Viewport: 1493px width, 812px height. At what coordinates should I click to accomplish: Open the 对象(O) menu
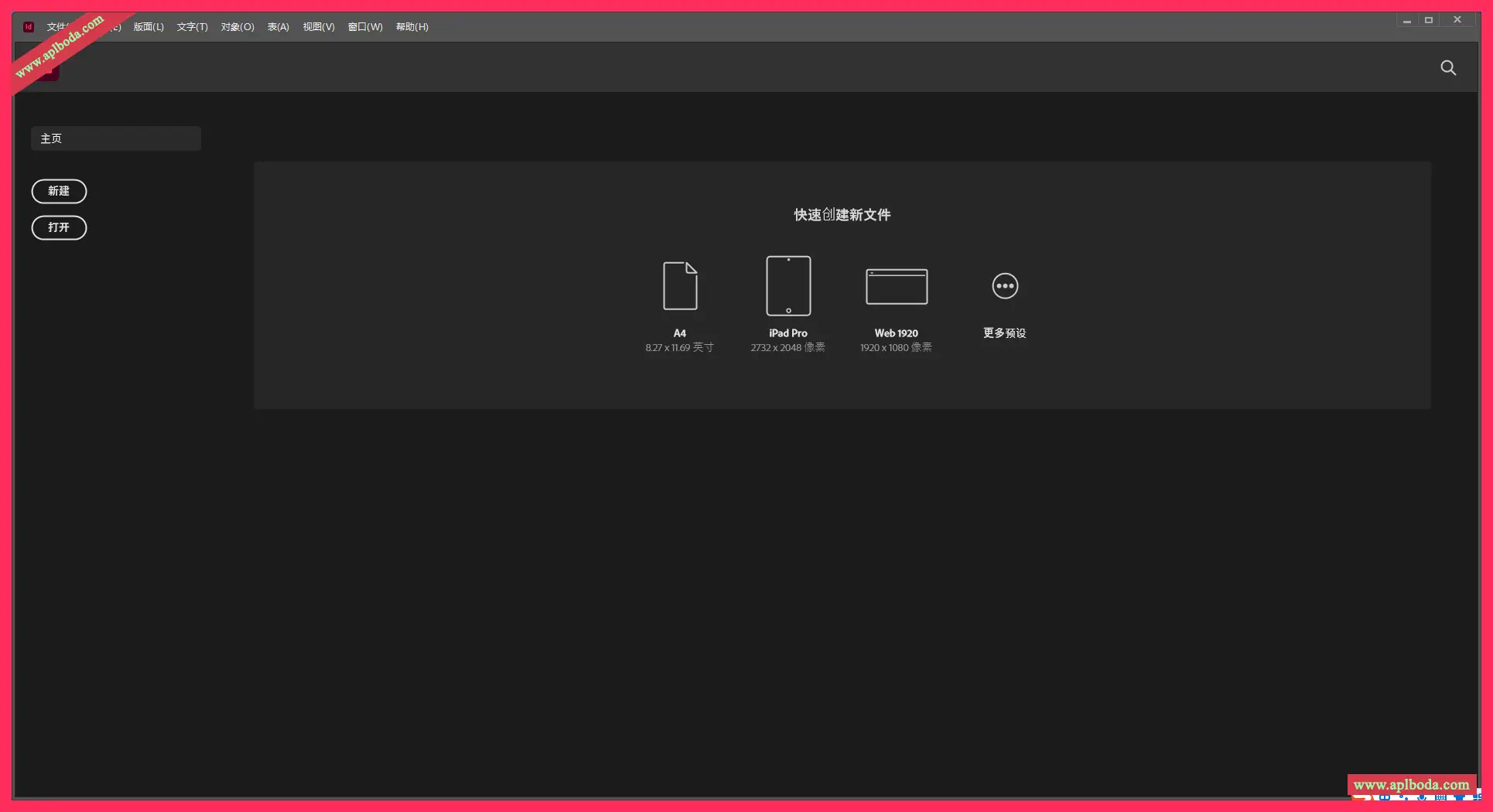pyautogui.click(x=237, y=27)
